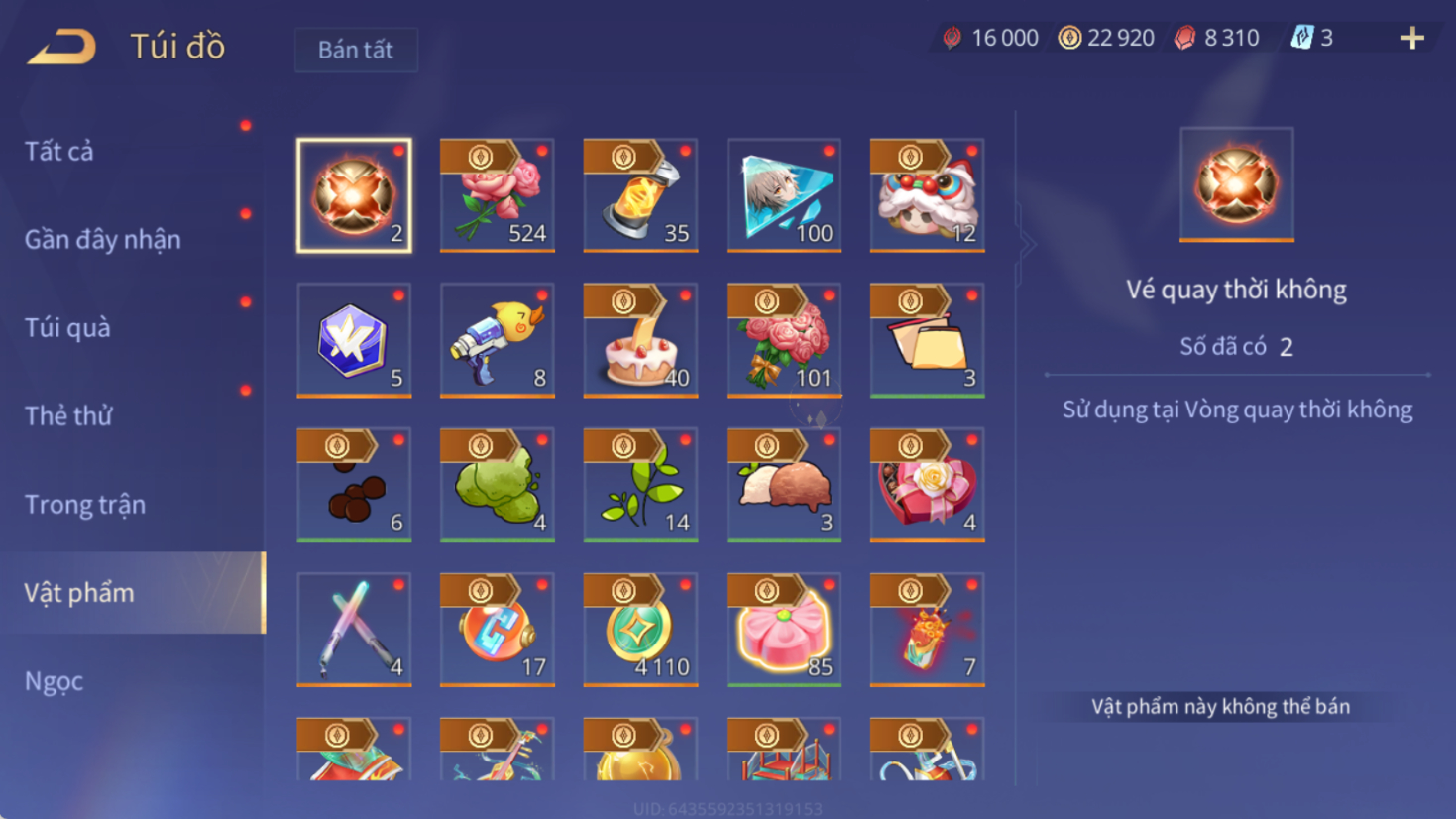This screenshot has height=819, width=1456.
Task: Open the plus icon to add currency
Action: (1412, 38)
